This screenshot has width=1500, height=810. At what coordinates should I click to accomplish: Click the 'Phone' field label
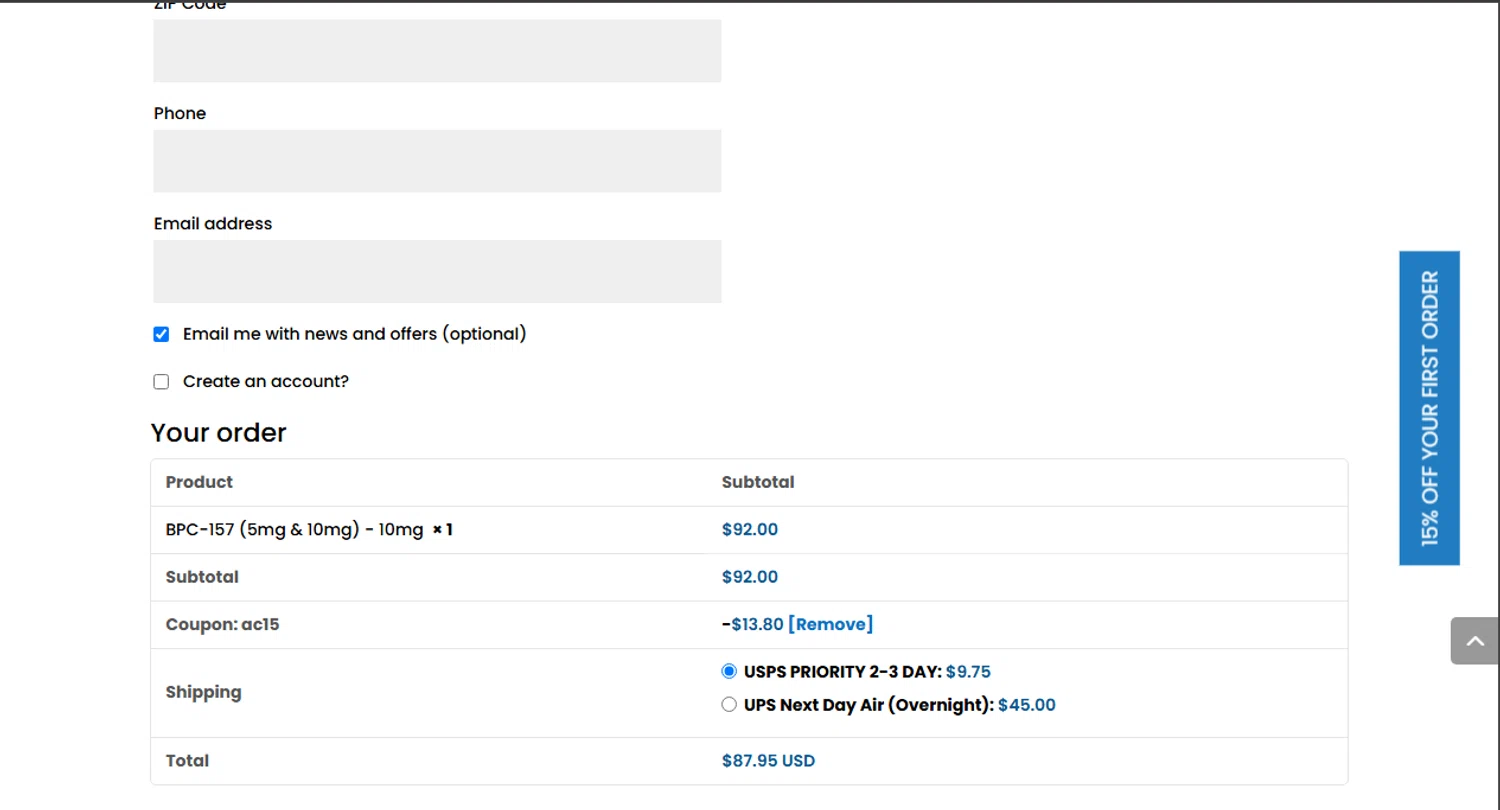[x=180, y=114]
